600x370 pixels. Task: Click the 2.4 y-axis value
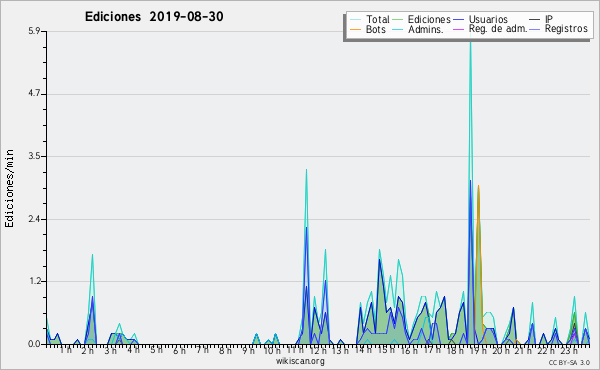pyautogui.click(x=34, y=219)
